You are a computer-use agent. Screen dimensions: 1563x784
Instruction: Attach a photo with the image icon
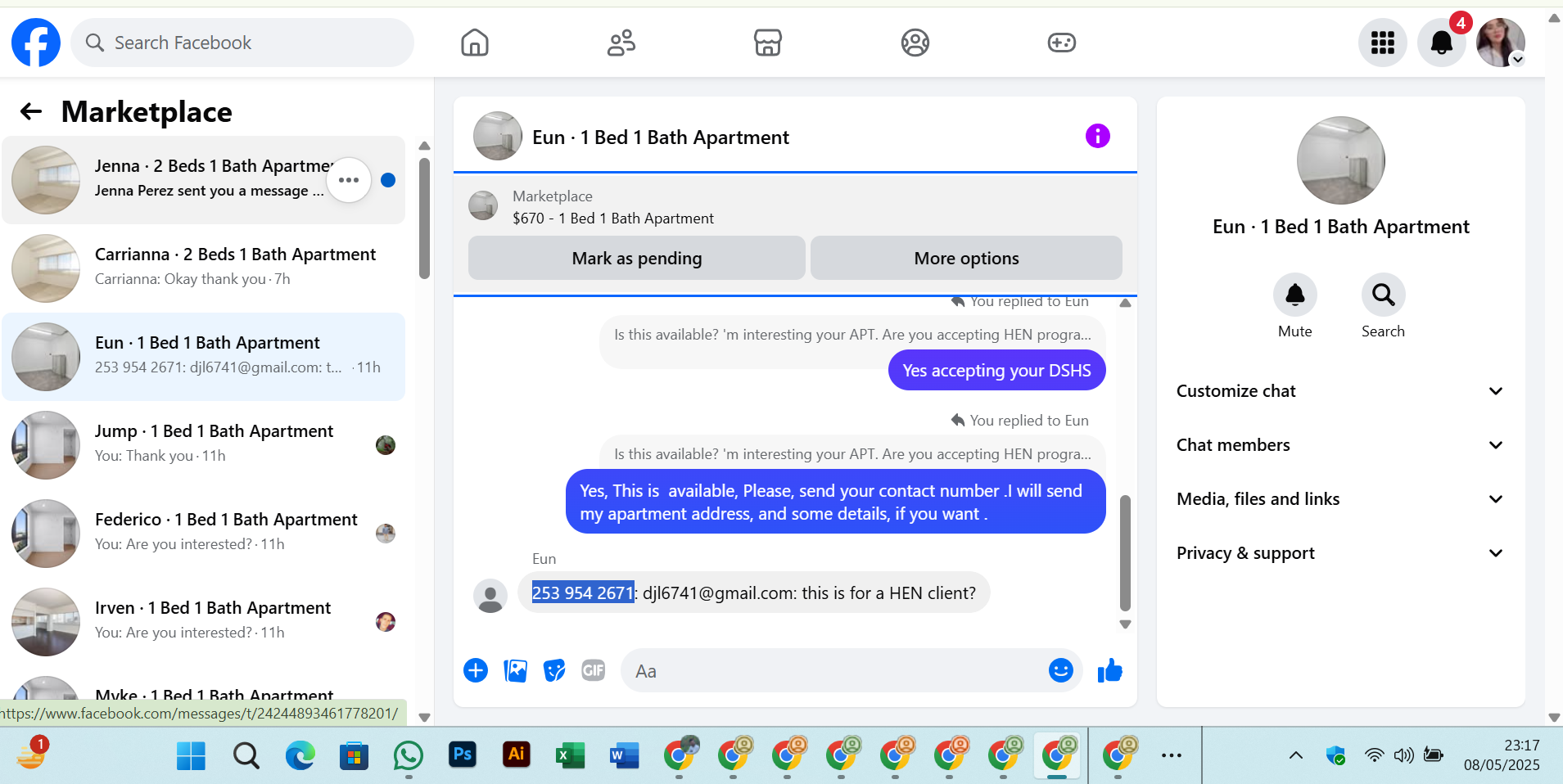(515, 671)
